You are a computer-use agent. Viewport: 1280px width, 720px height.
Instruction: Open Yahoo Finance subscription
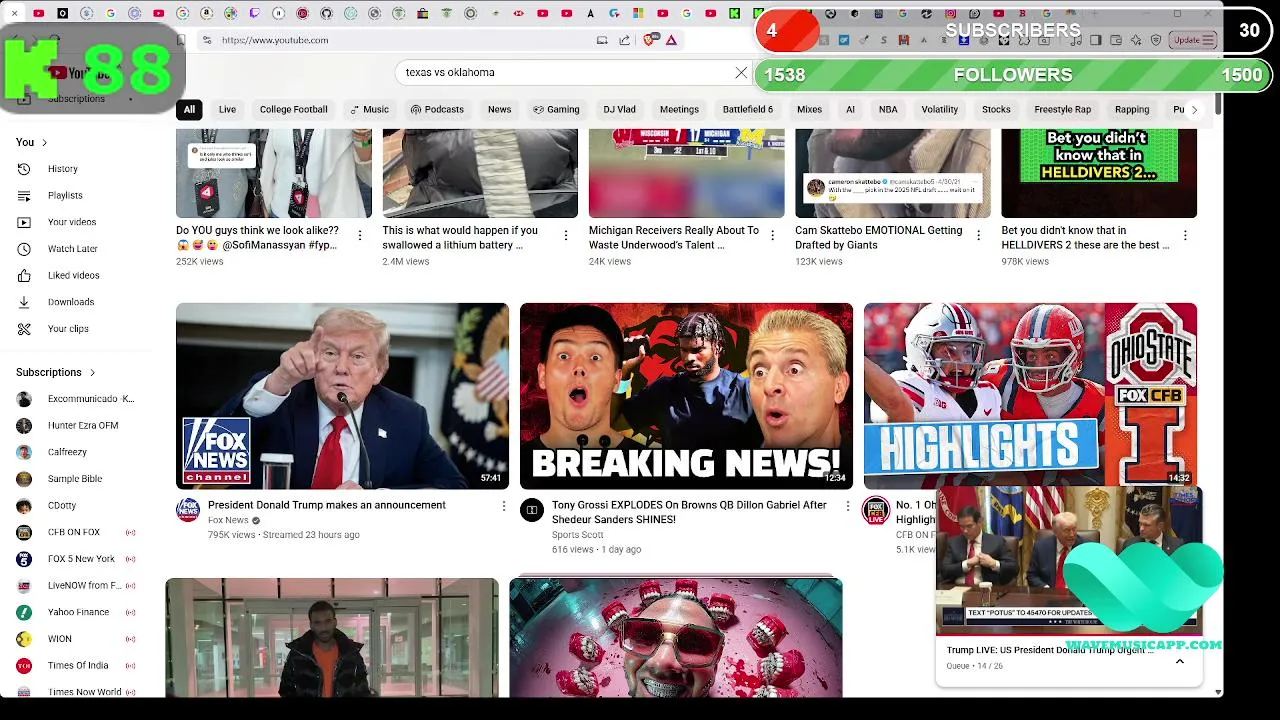point(76,612)
